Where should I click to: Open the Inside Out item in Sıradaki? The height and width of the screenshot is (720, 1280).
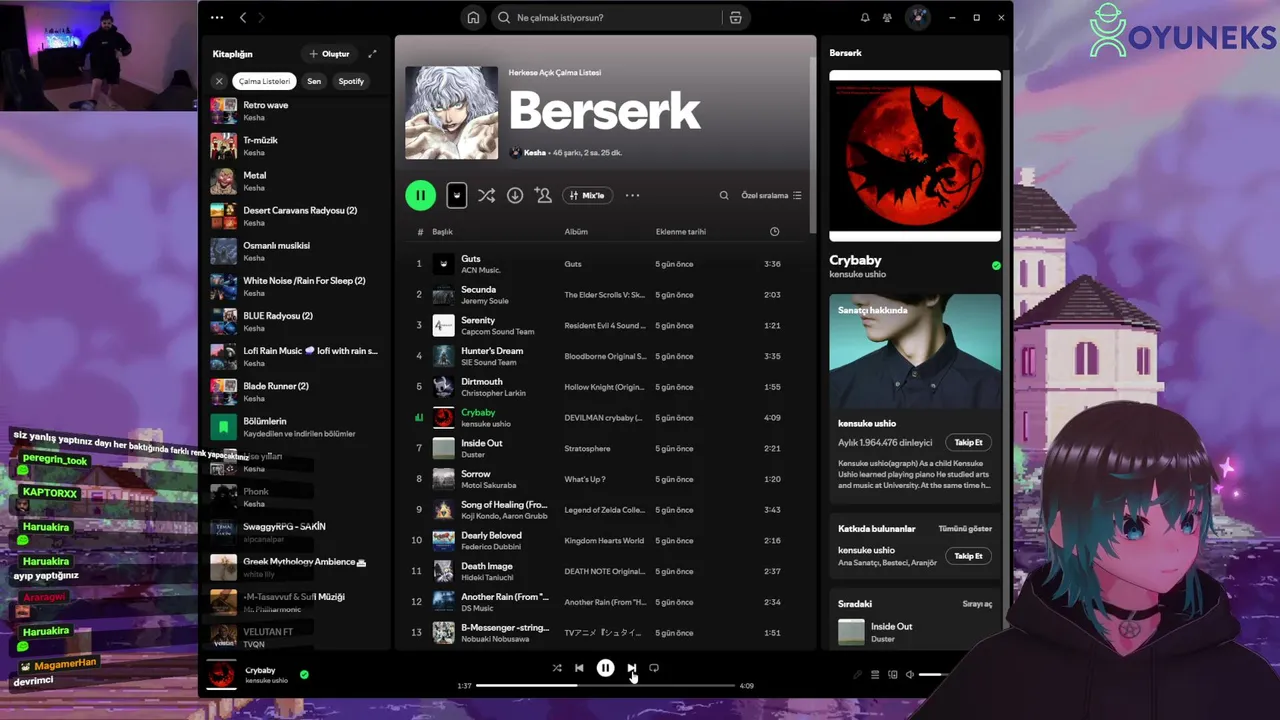[915, 632]
